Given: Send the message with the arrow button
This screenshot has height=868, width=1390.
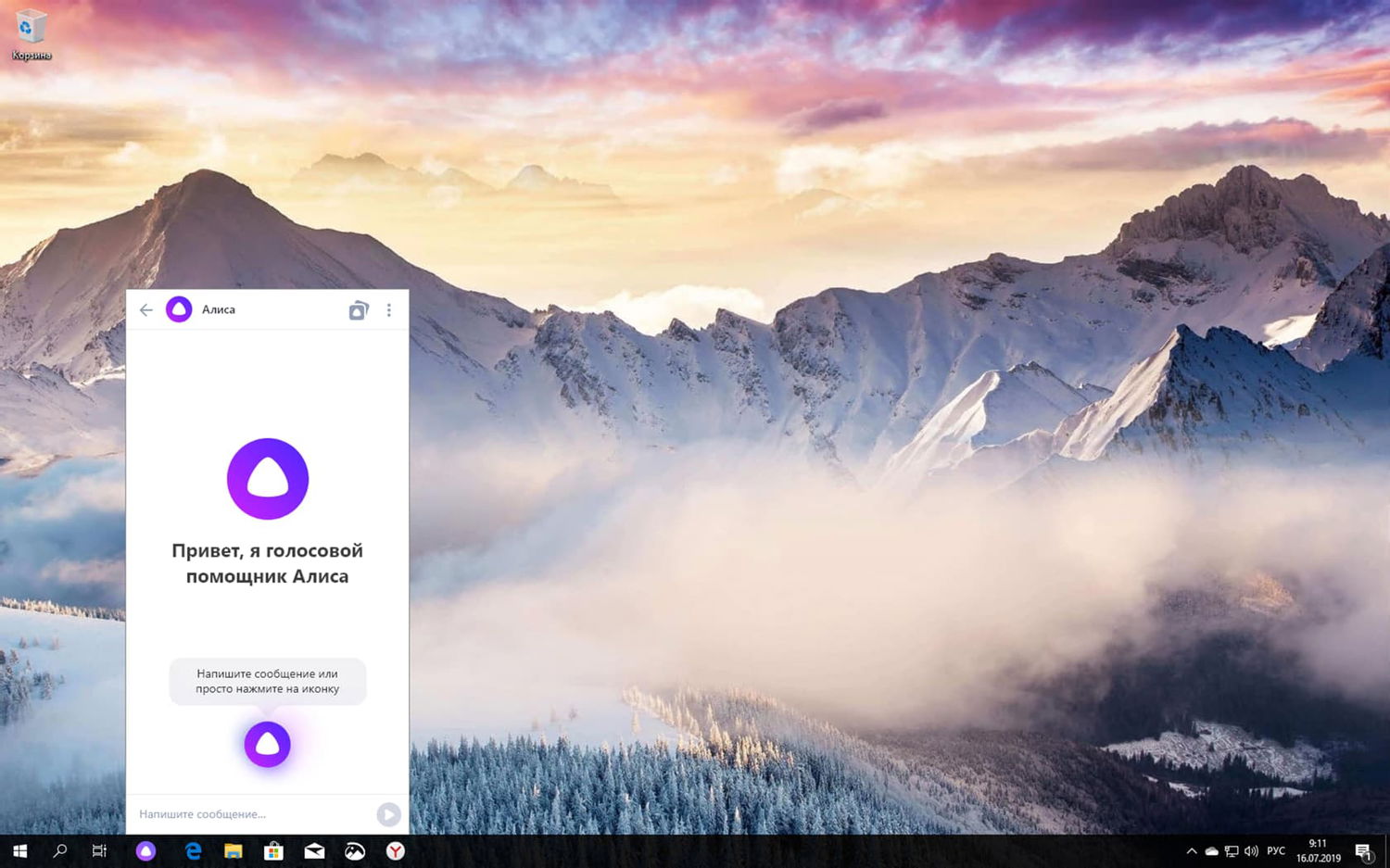Looking at the screenshot, I should (388, 814).
